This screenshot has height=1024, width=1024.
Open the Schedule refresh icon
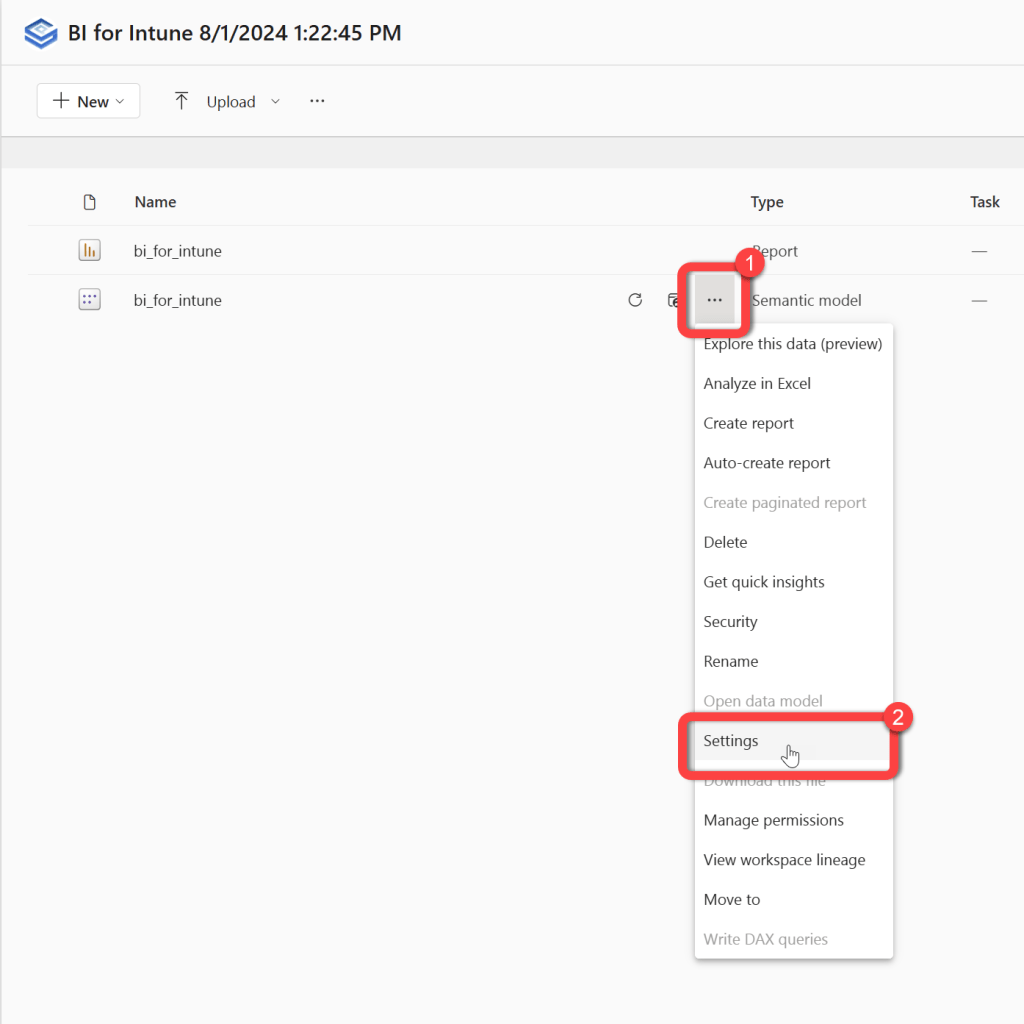[x=674, y=299]
